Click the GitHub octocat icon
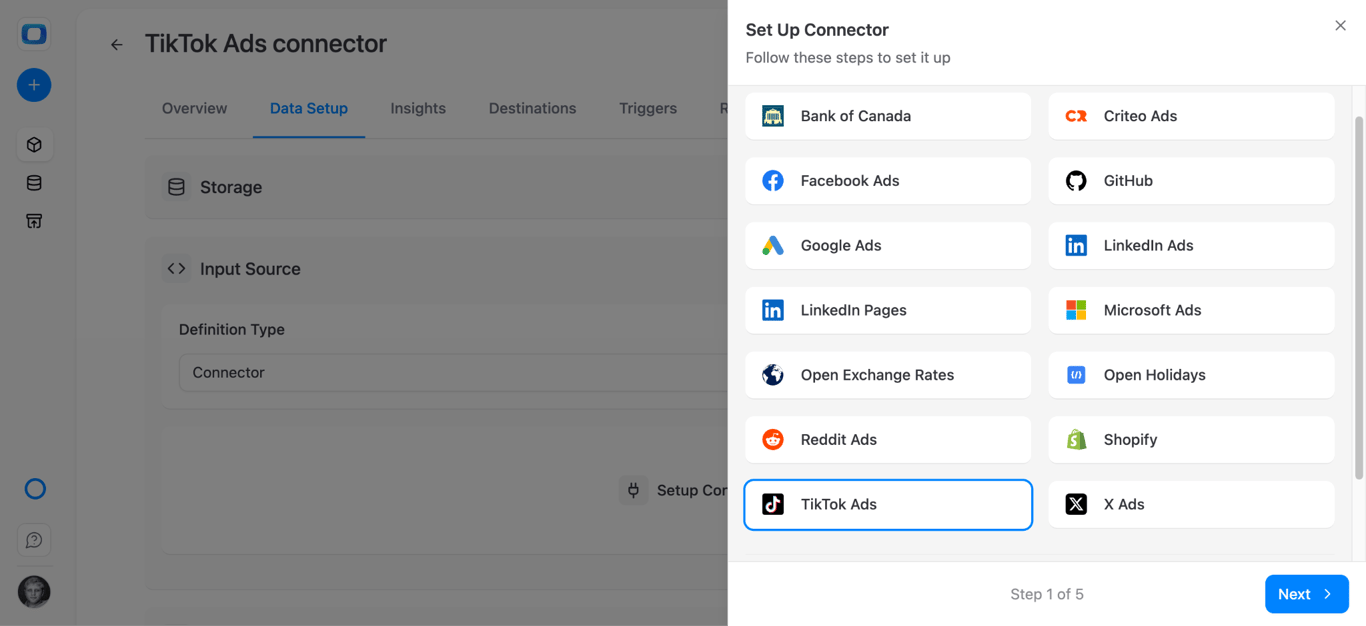The image size is (1366, 626). tap(1076, 181)
